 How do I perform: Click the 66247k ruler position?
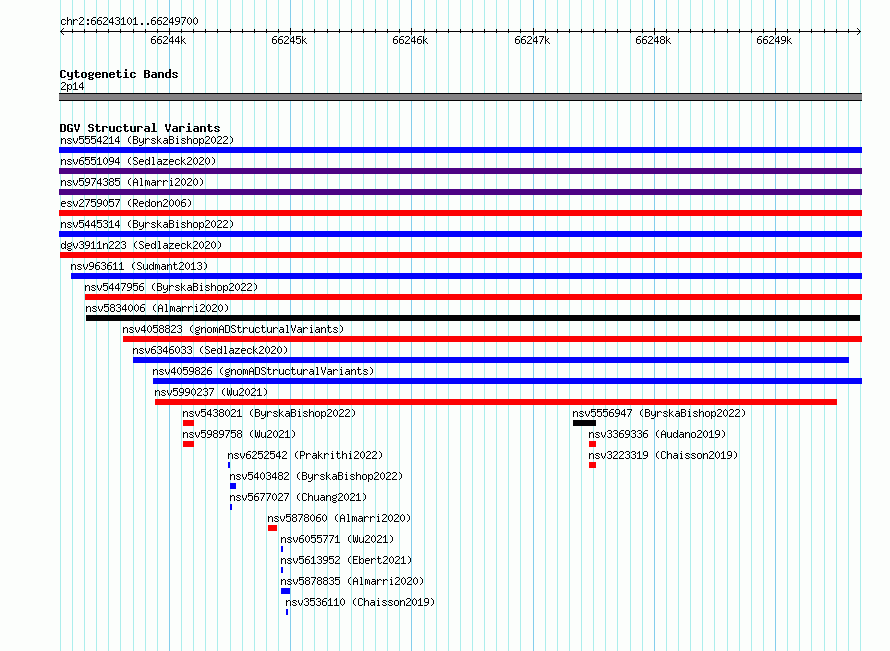click(532, 40)
